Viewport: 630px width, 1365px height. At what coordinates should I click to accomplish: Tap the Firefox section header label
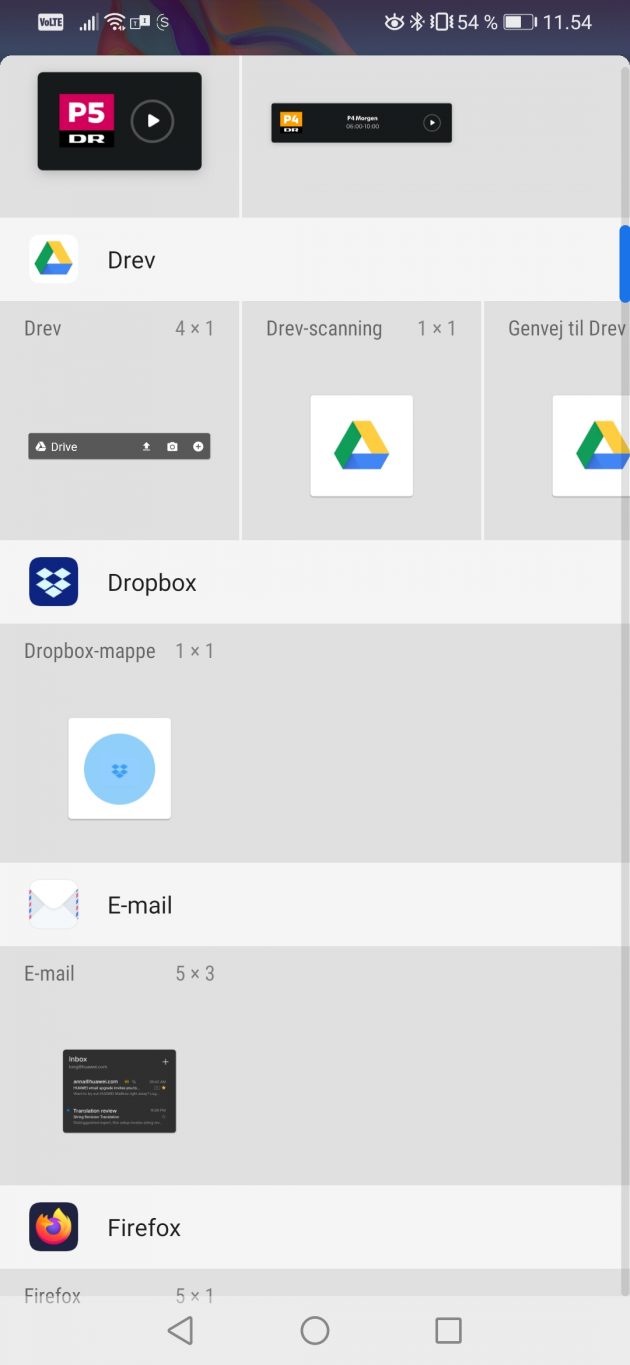(144, 1228)
